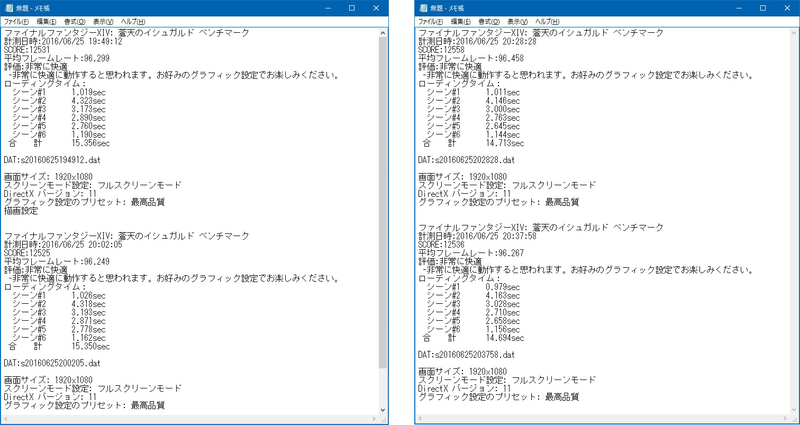800x425 pixels.
Task: Click left arrow of left window horizontal scrollbar
Action: [x=6, y=419]
